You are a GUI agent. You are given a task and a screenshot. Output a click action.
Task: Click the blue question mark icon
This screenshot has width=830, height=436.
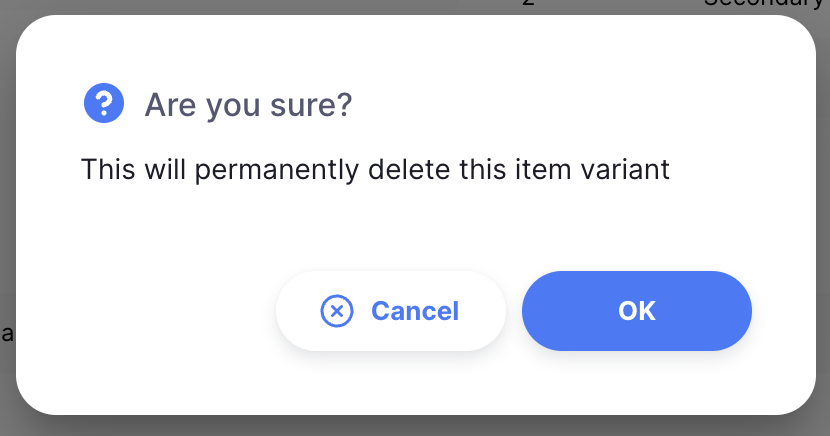(x=104, y=103)
